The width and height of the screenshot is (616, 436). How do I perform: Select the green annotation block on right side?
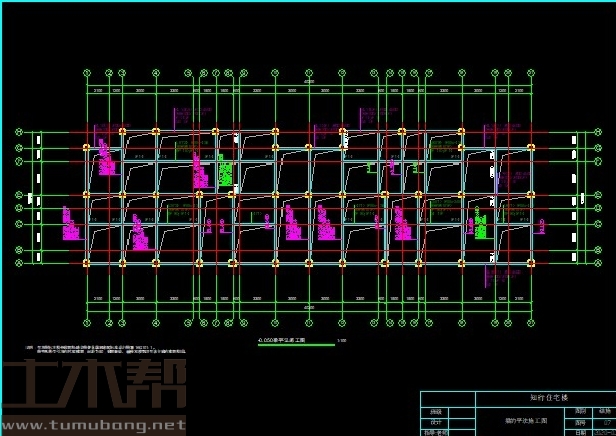[481, 225]
